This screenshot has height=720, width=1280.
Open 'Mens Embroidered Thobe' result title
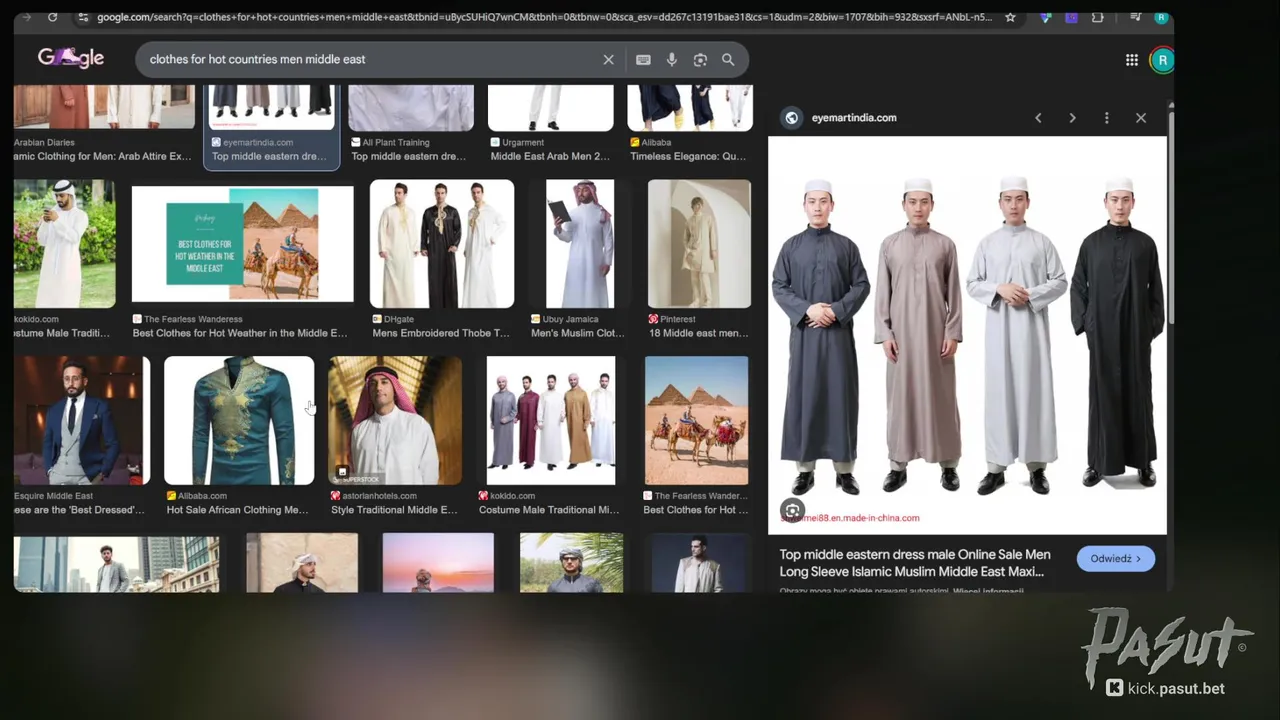(441, 334)
